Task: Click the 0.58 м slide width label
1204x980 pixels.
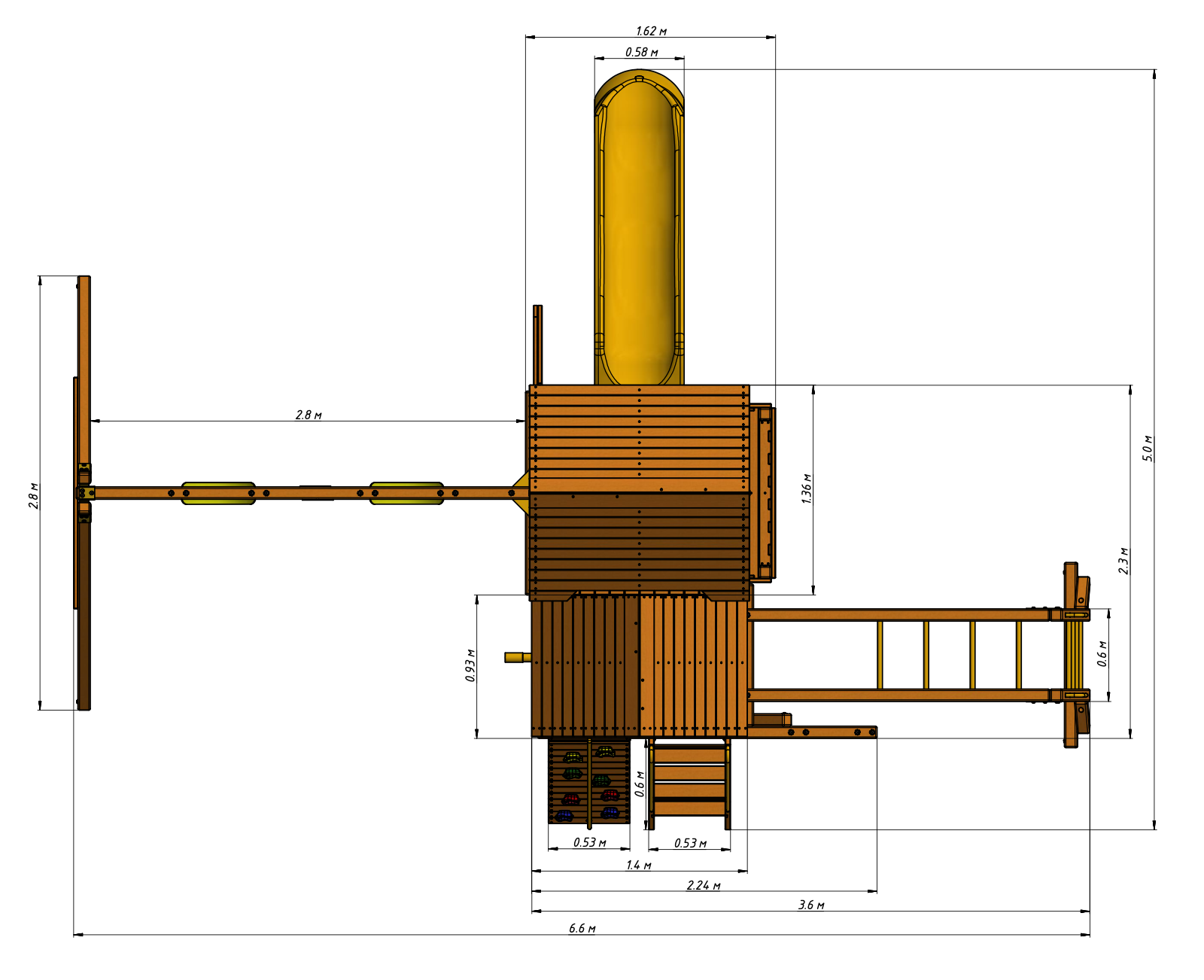Action: (641, 52)
